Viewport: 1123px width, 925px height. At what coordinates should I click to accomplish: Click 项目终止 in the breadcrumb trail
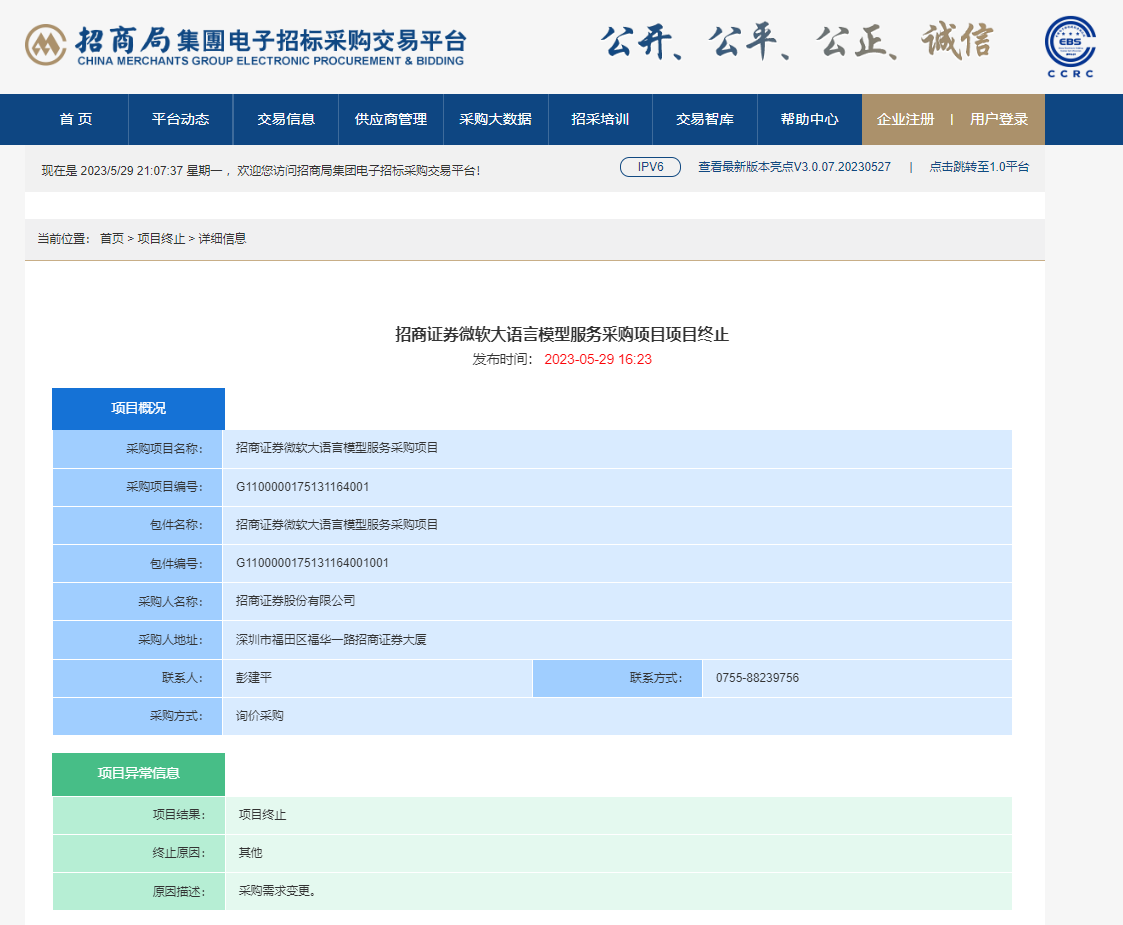tap(160, 239)
